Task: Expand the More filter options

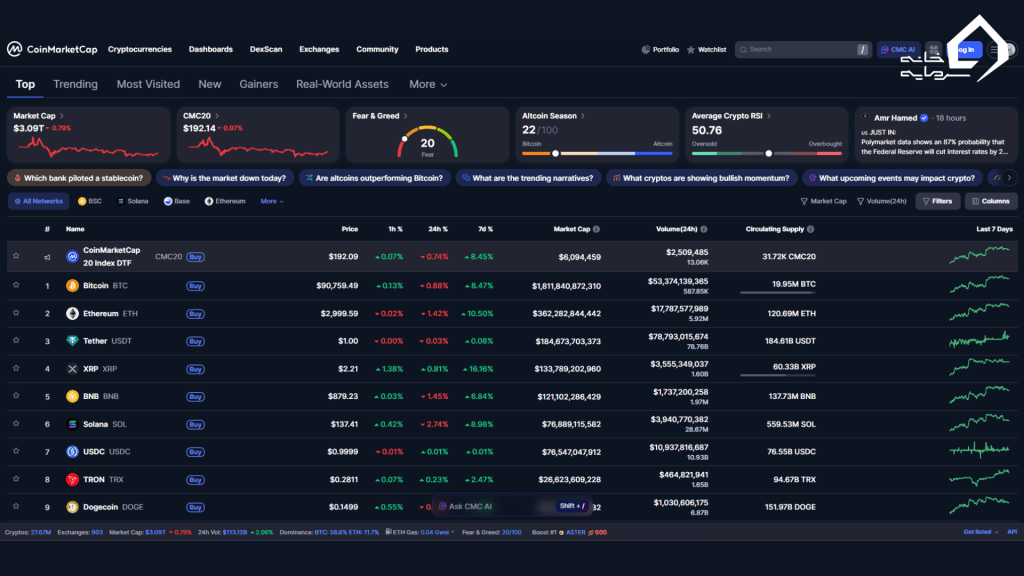Action: [x=271, y=200]
